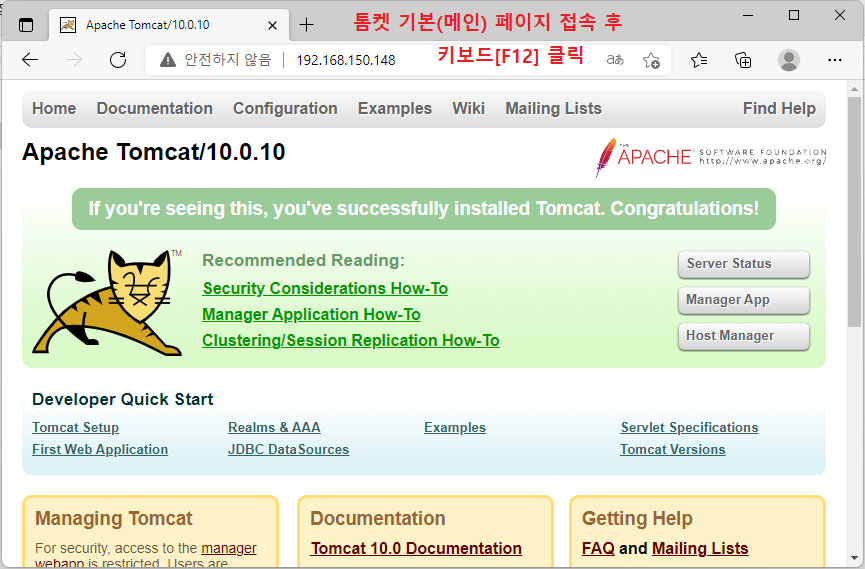Close the Apache Tomcat/10.0.10 tab

coord(273,25)
